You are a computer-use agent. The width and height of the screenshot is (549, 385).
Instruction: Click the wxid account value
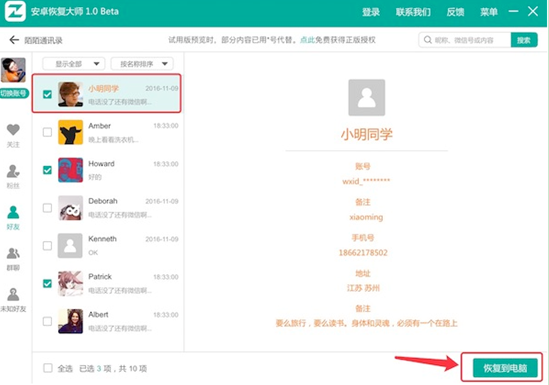pyautogui.click(x=366, y=181)
